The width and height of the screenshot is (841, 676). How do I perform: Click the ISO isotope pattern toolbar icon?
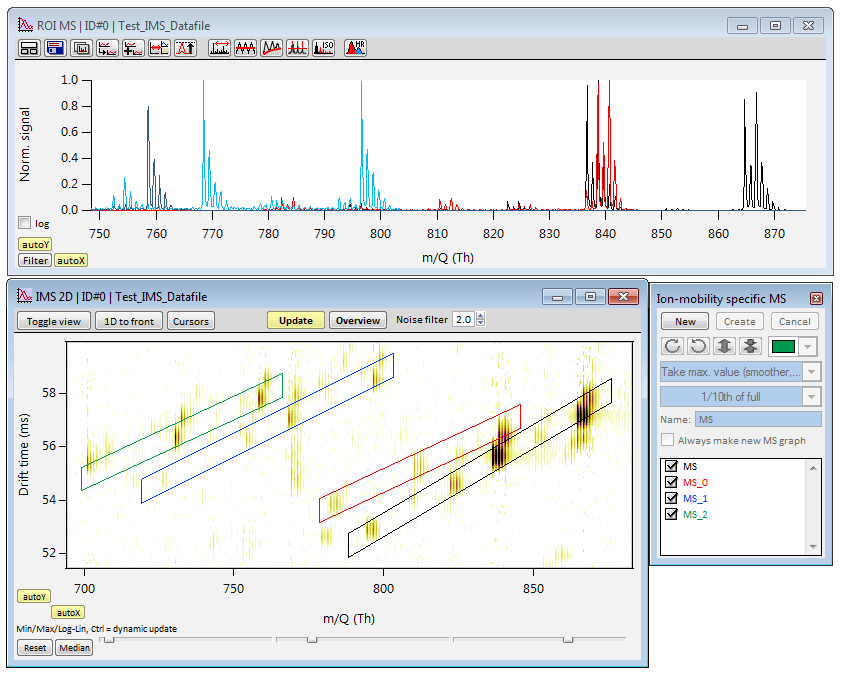323,48
